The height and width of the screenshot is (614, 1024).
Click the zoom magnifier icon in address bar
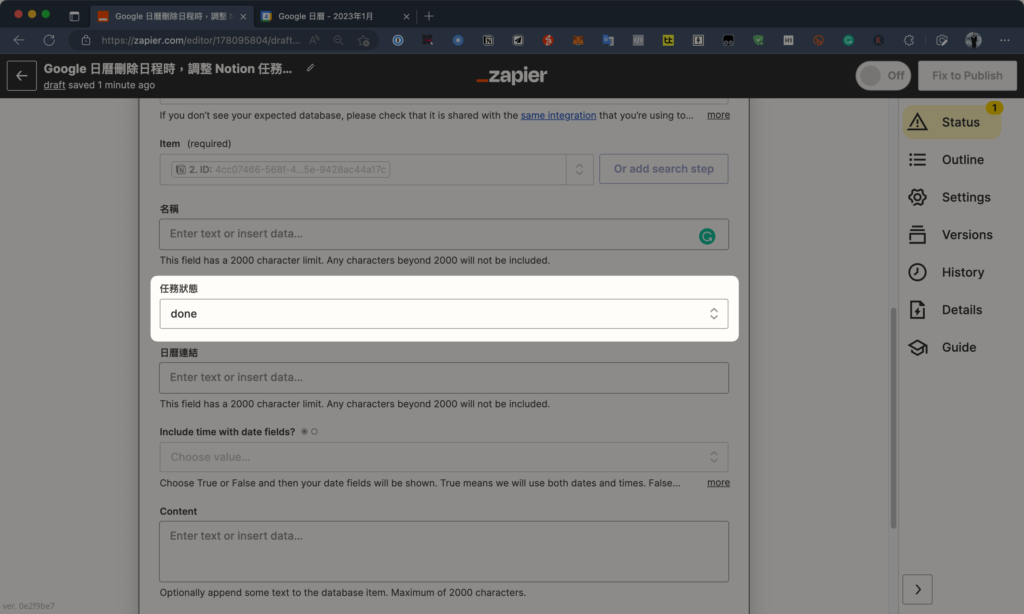coord(338,40)
